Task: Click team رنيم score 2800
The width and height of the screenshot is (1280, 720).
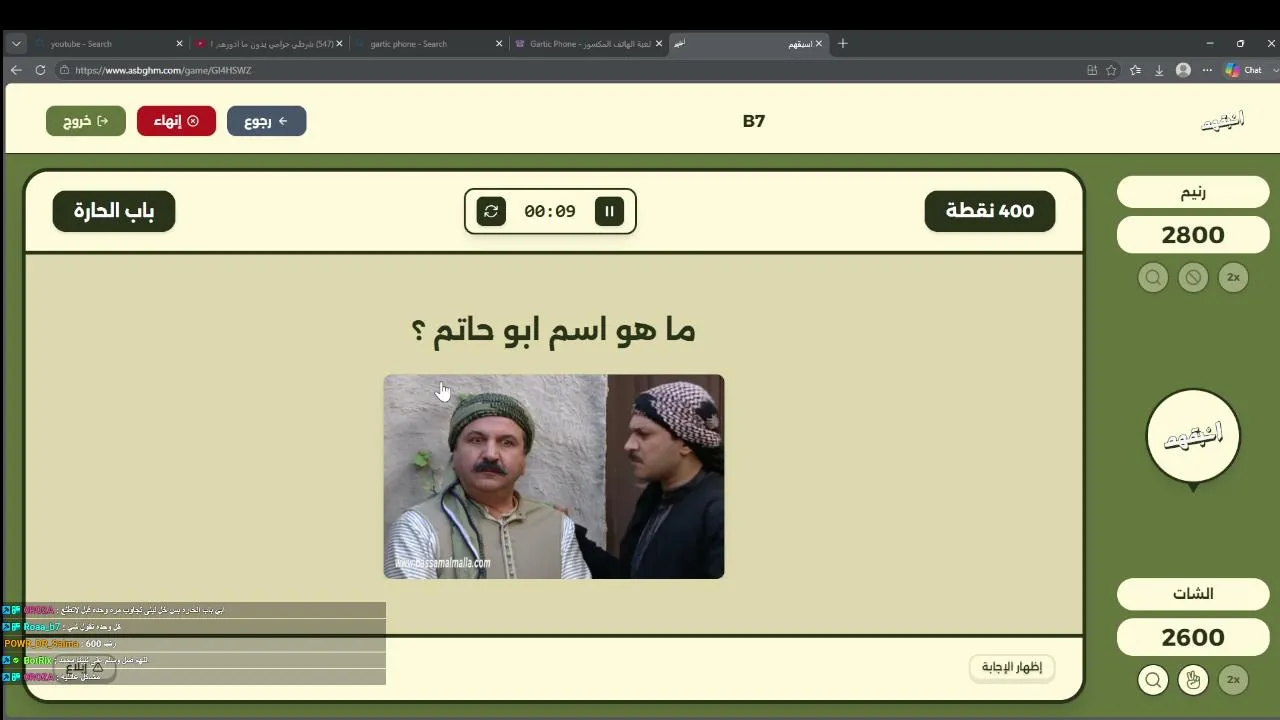Action: click(1193, 235)
